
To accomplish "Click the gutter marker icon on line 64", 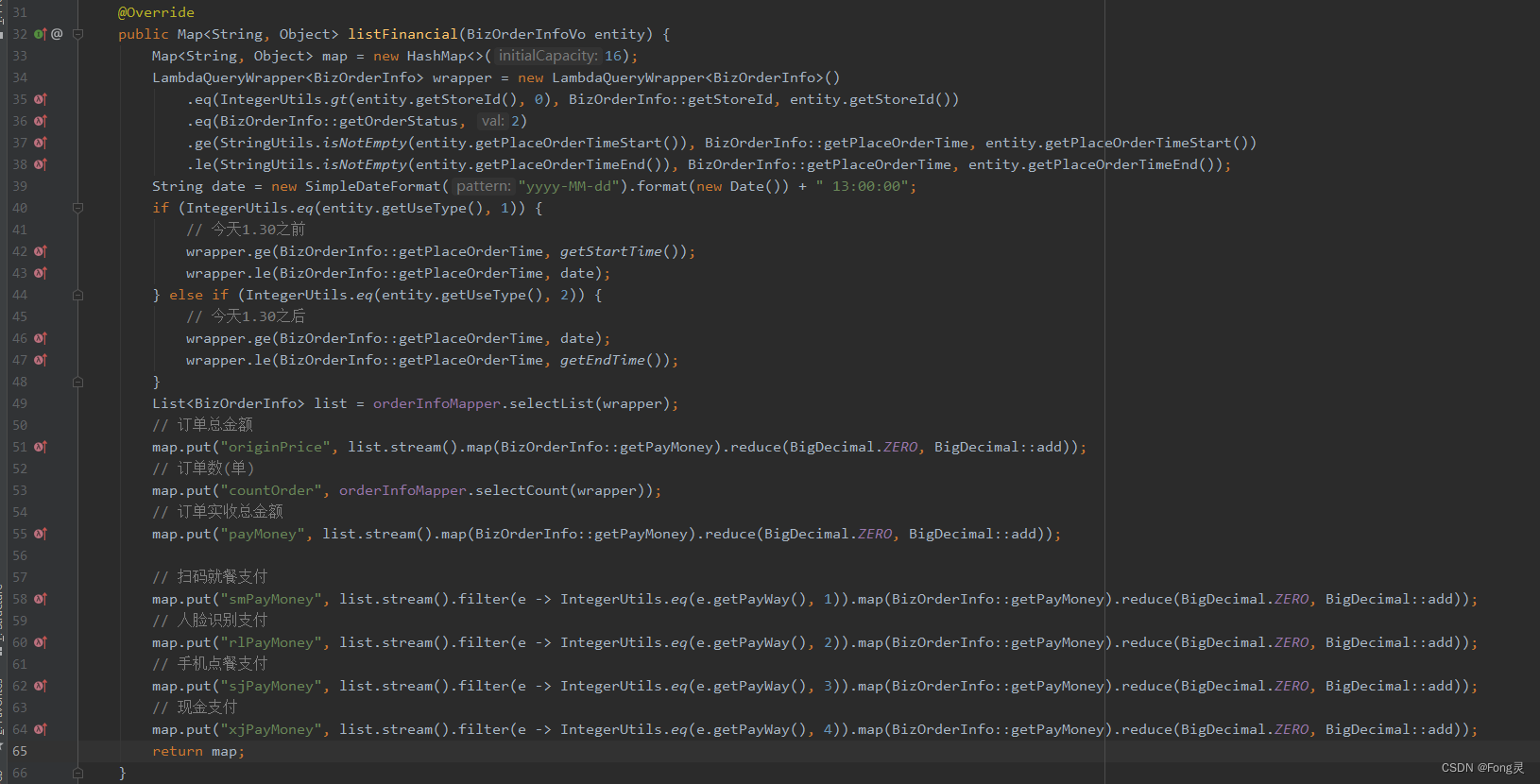I will (41, 729).
